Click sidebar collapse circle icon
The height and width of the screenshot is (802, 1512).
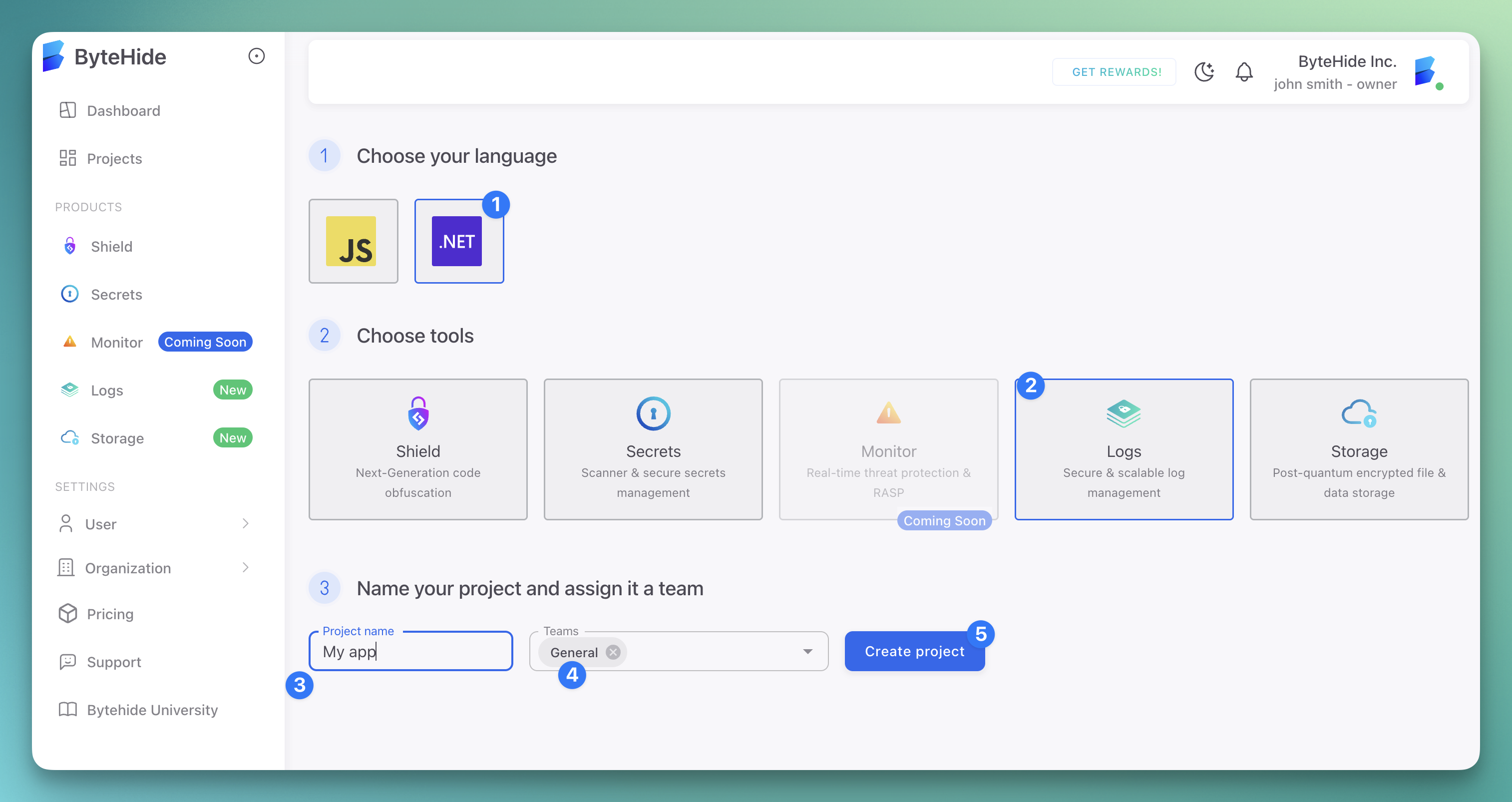pos(257,56)
